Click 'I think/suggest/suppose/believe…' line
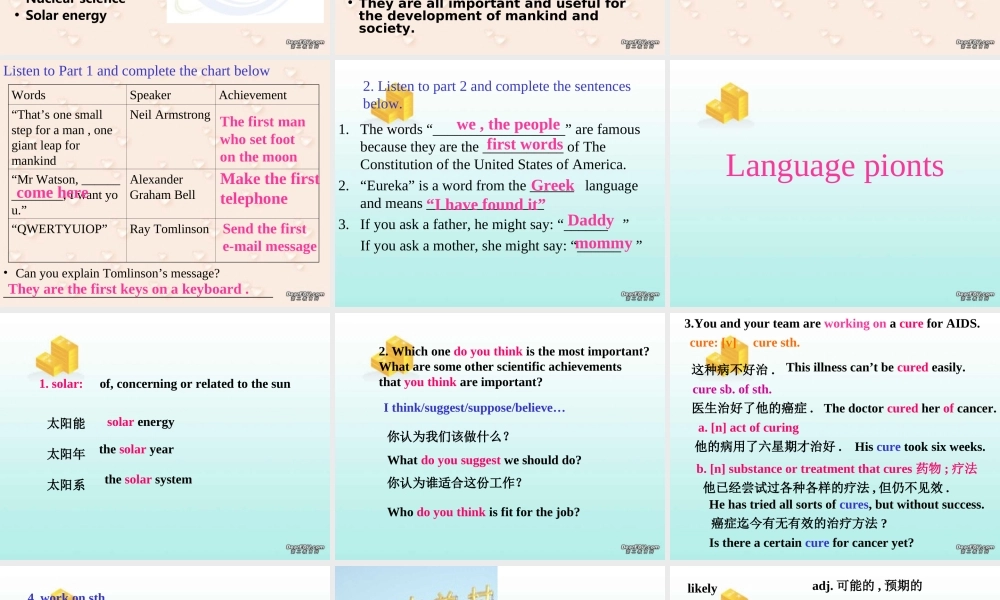 click(x=474, y=408)
